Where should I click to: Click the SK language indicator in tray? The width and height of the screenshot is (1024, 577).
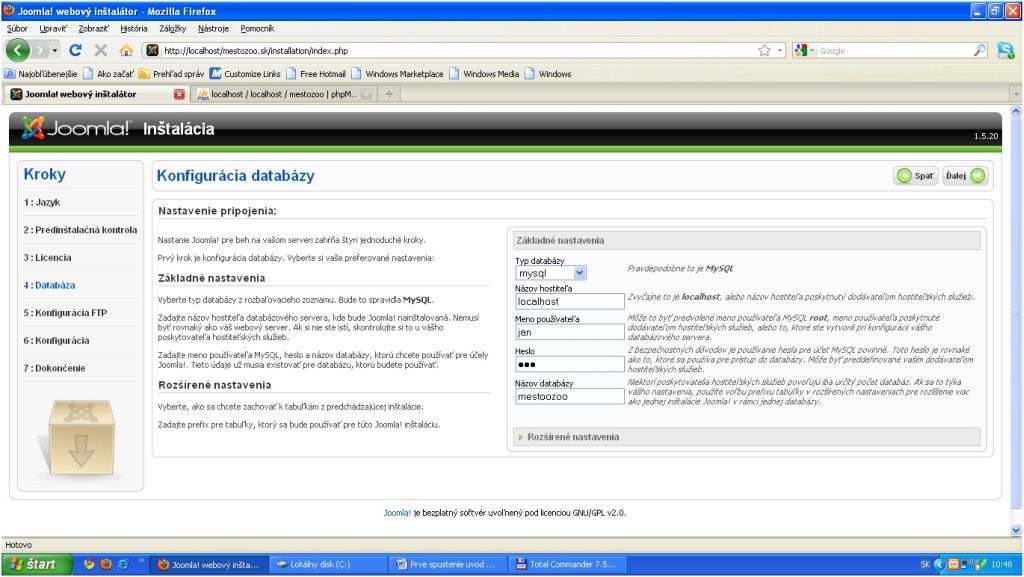[925, 564]
